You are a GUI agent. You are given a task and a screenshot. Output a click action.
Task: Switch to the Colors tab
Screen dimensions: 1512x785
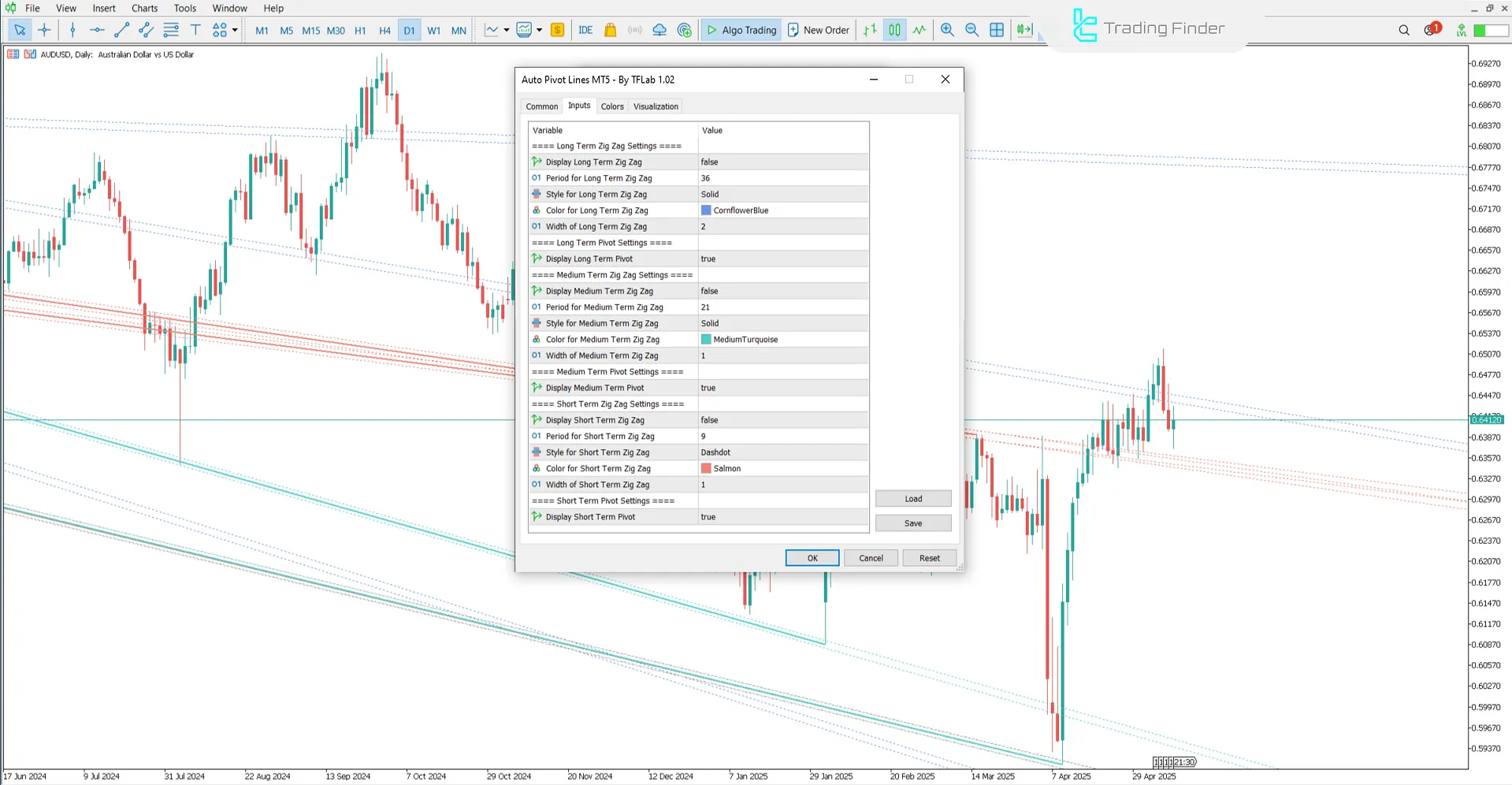click(x=612, y=106)
